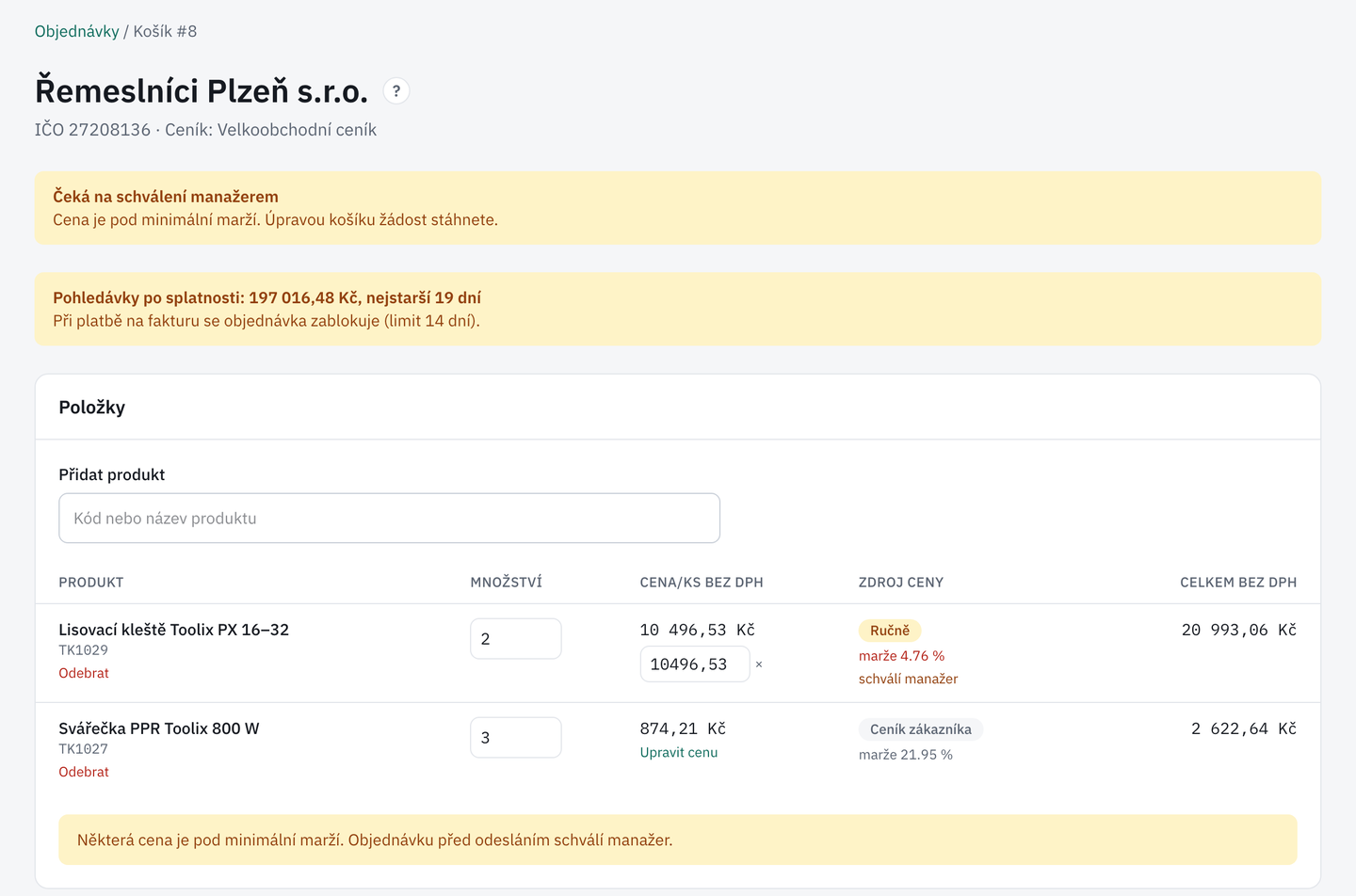Clear manual price with the × icon
Viewport: 1356px width, 896px height.
(759, 664)
